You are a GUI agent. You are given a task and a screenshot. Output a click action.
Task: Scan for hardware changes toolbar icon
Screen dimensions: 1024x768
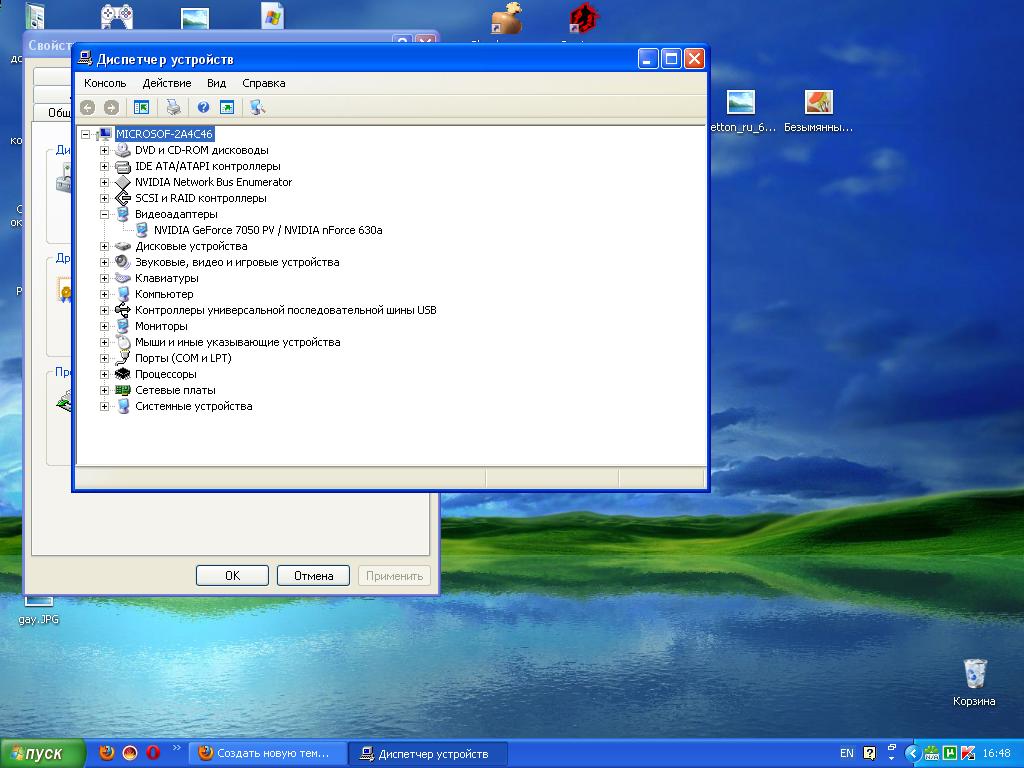[257, 107]
